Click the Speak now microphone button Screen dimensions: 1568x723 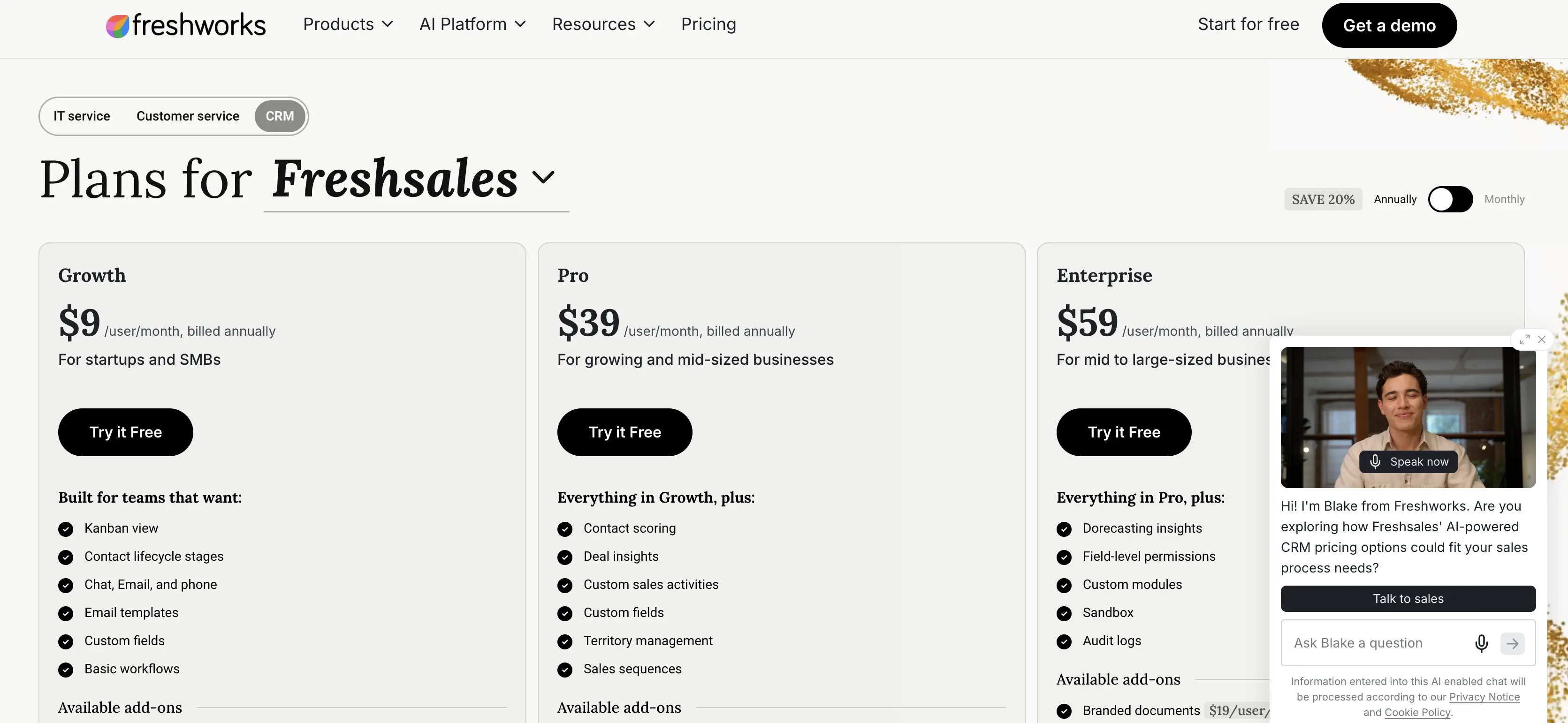[x=1408, y=461]
